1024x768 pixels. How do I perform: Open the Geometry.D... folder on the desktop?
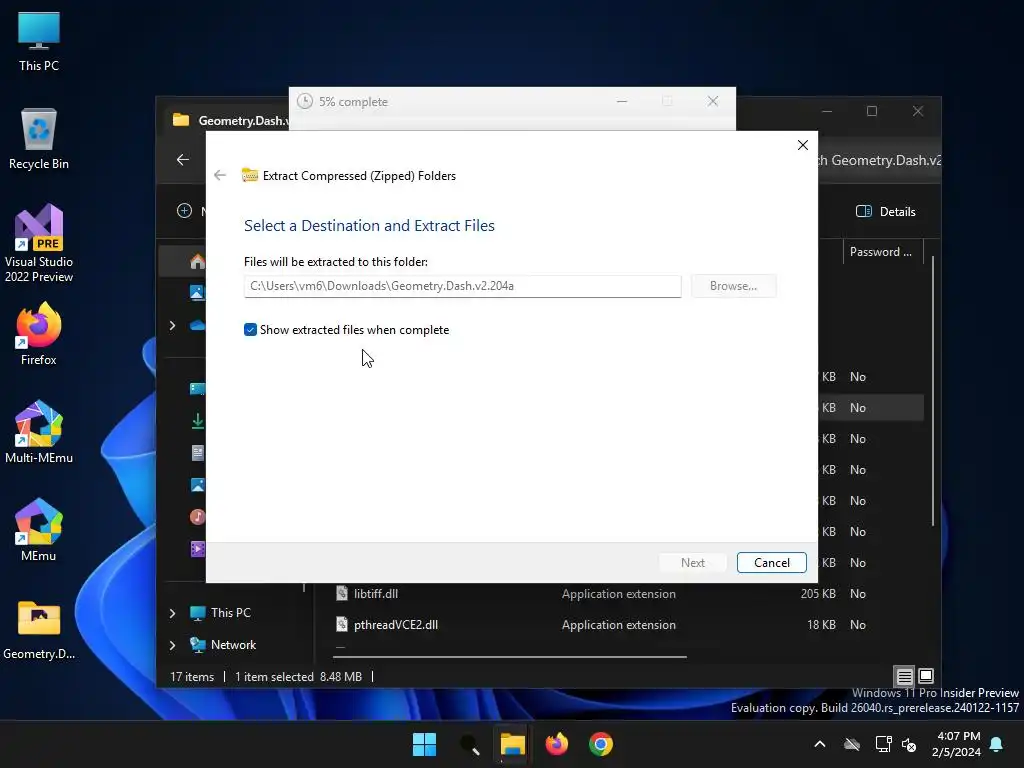39,630
